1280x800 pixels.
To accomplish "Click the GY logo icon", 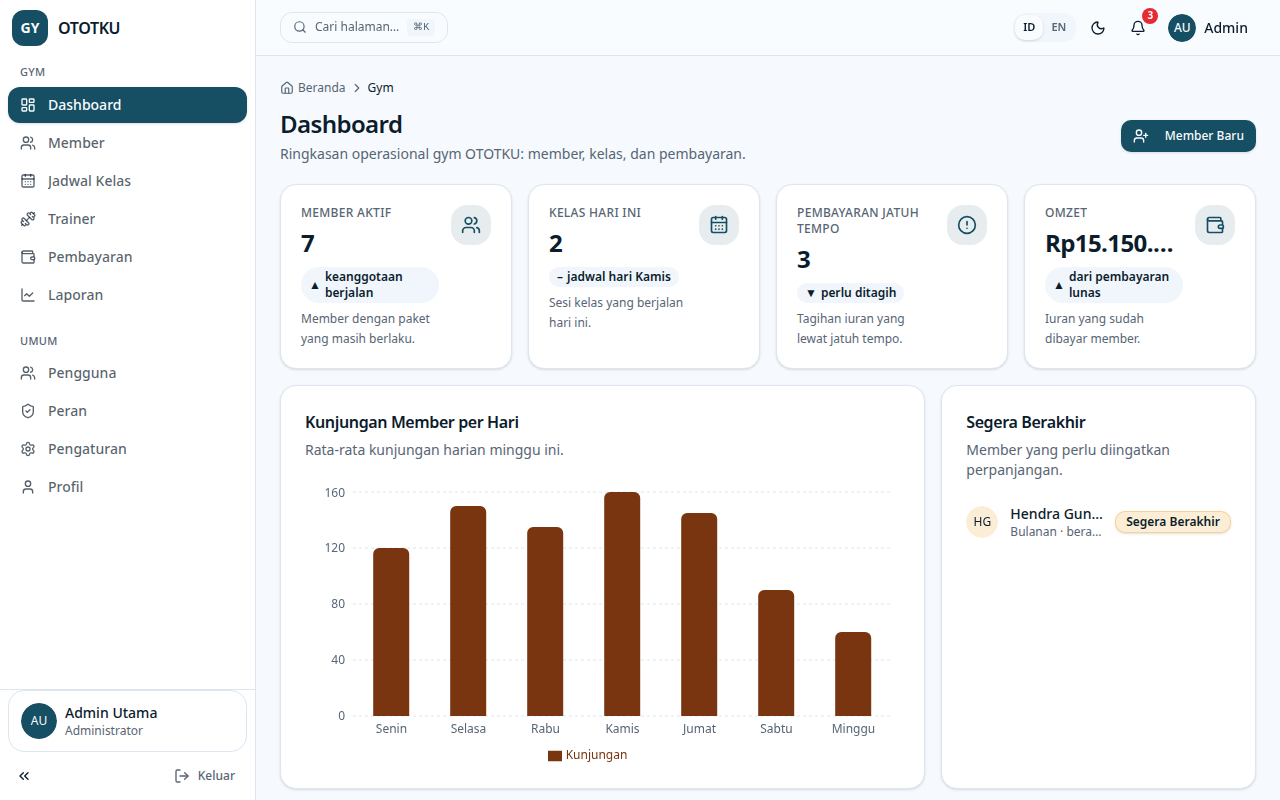I will [x=30, y=28].
